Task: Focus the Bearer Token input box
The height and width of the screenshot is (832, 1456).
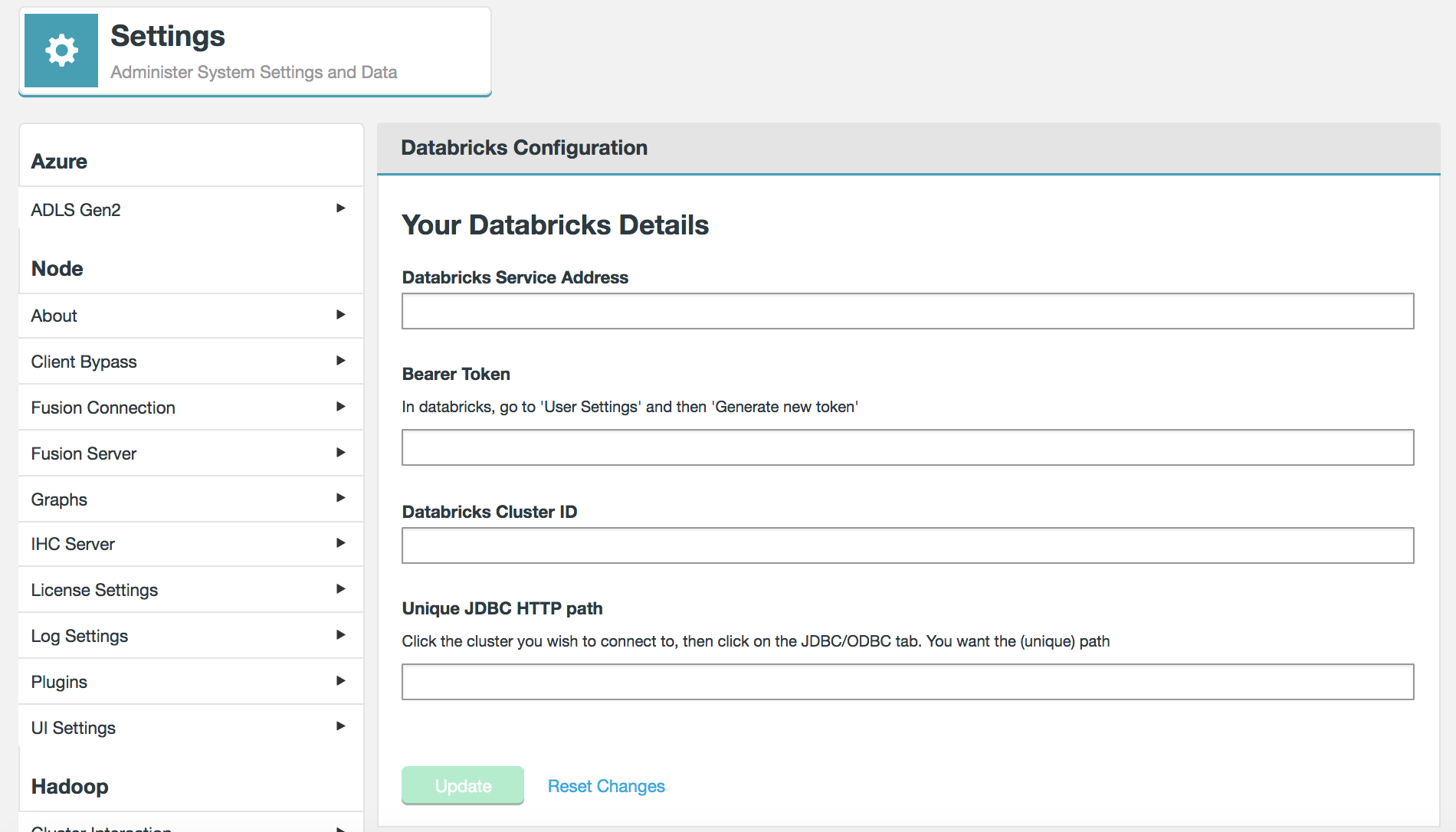Action: coord(907,447)
